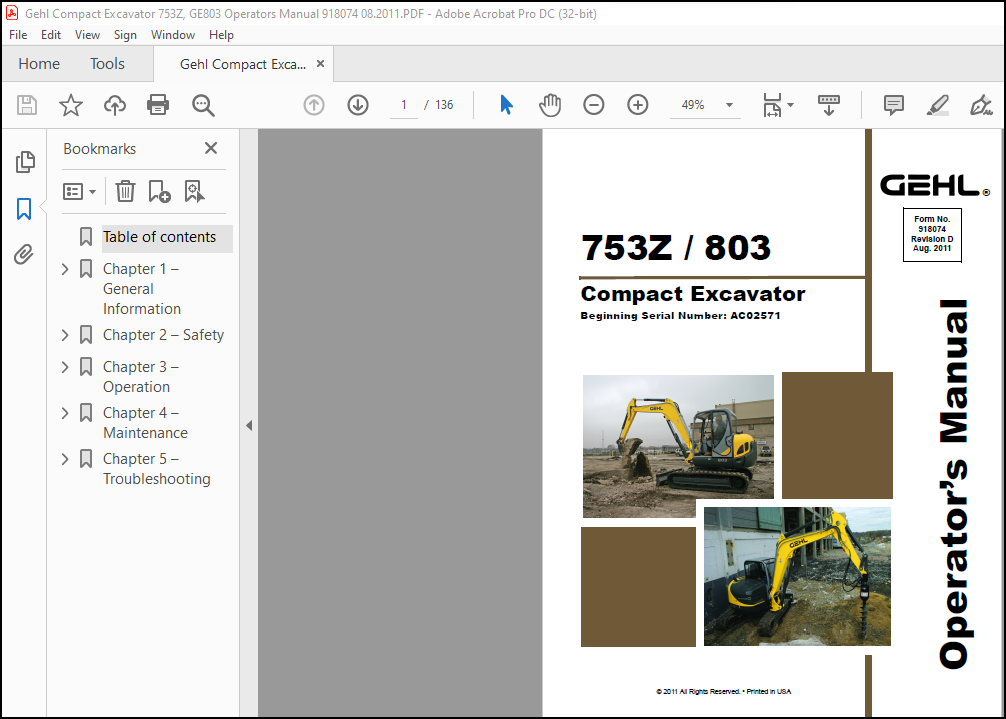Go to next page arrow
Viewport: 1006px width, 719px height.
[x=358, y=105]
